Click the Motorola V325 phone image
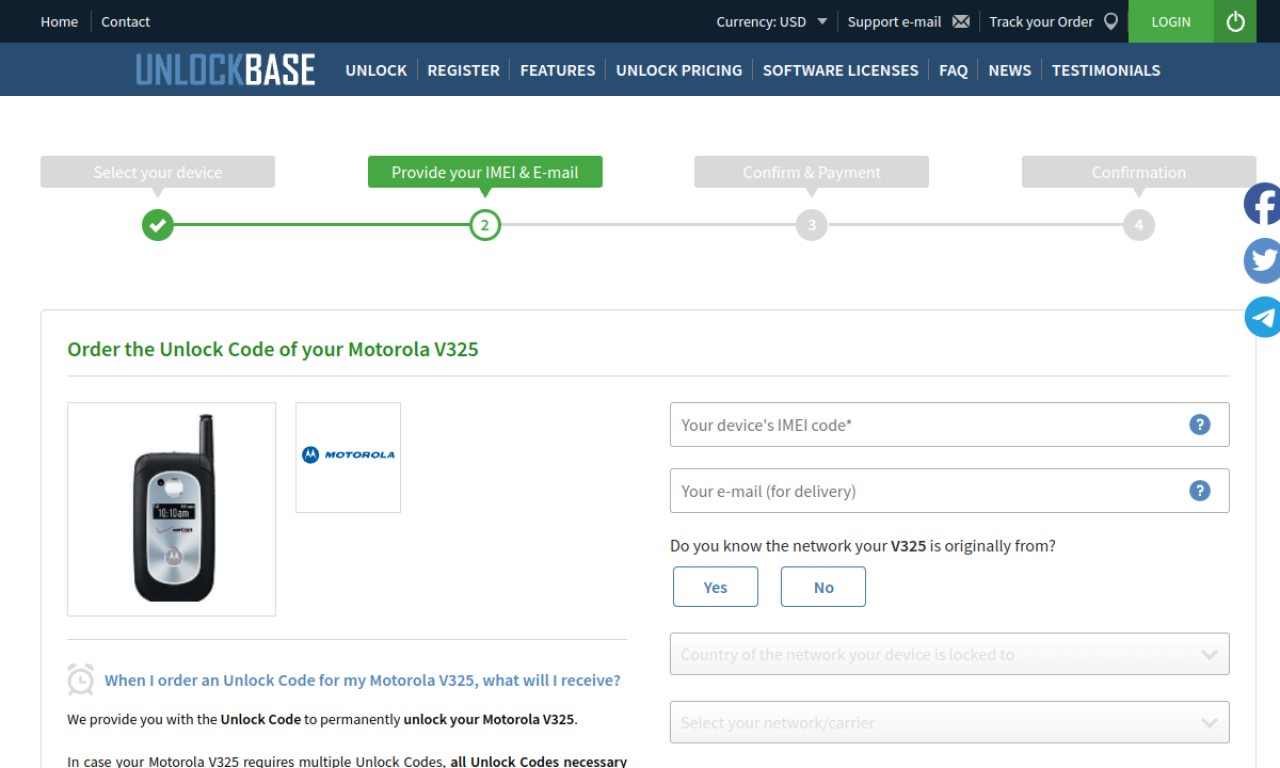The image size is (1280, 768). (172, 509)
